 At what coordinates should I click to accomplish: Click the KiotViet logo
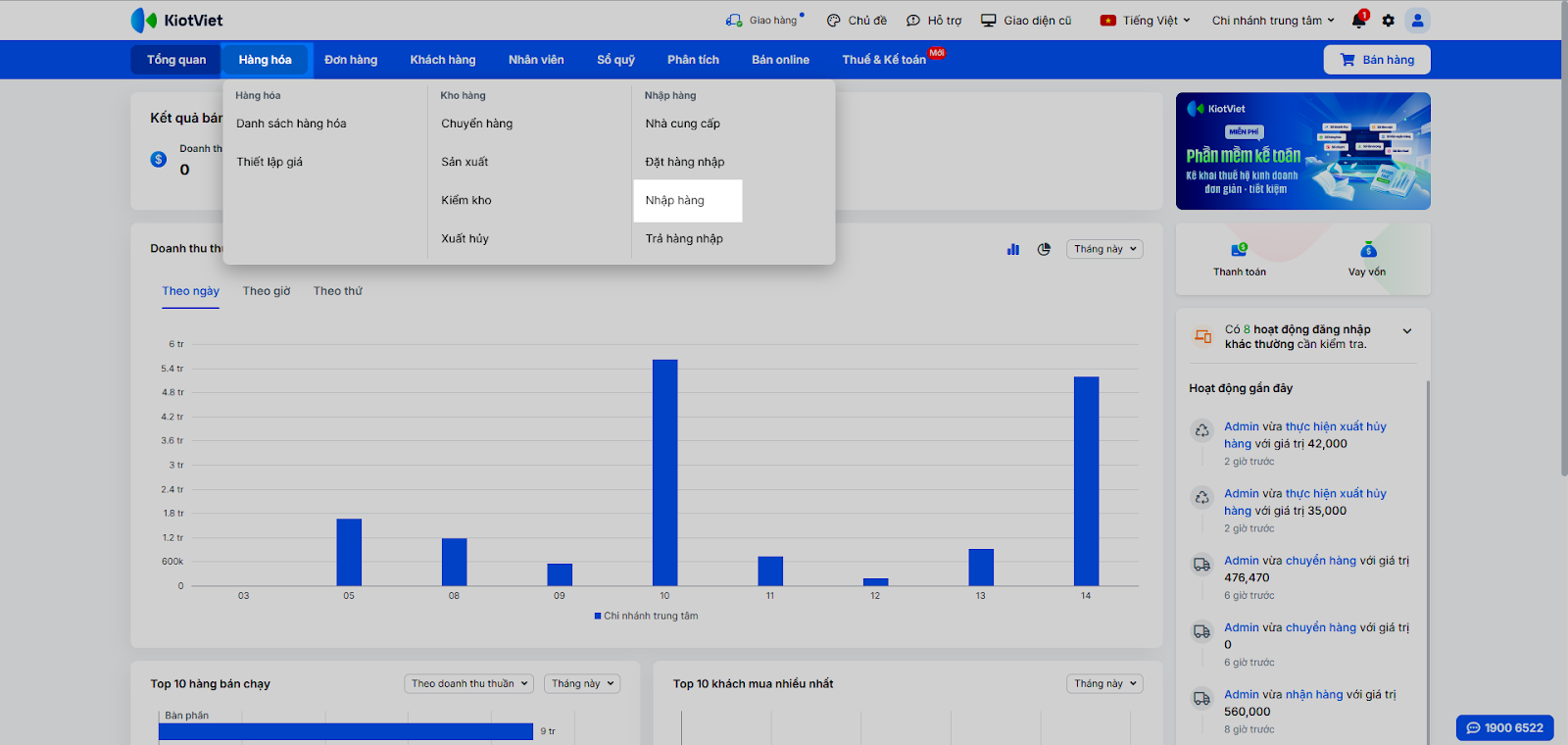[176, 20]
